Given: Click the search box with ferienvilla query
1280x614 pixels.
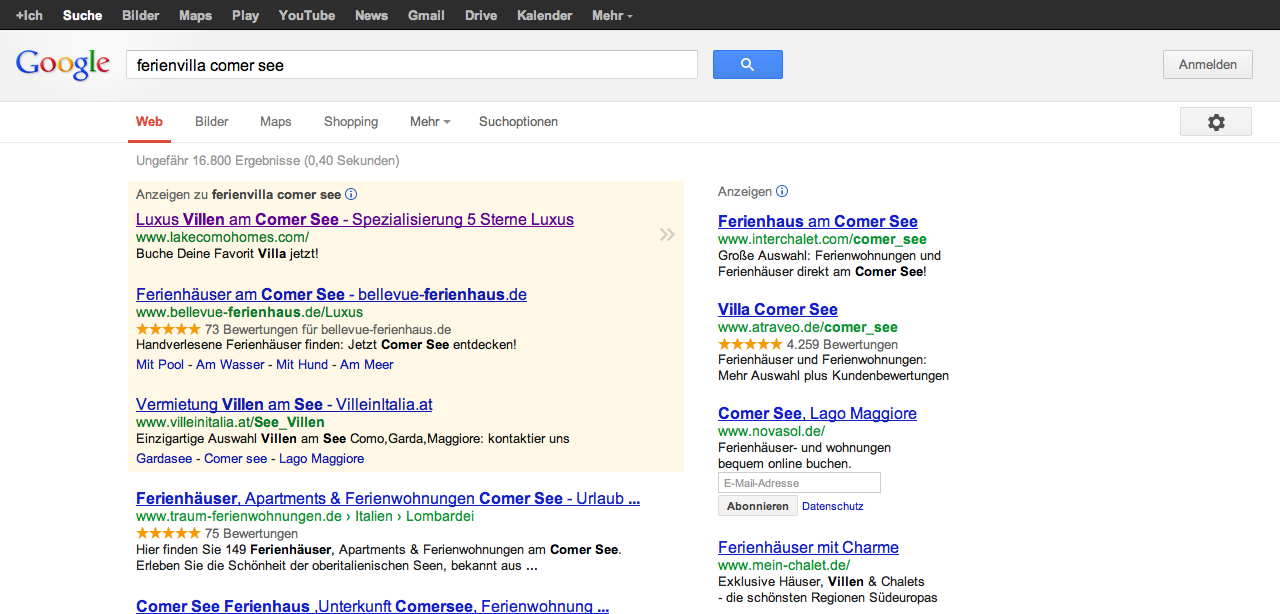Looking at the screenshot, I should (411, 65).
